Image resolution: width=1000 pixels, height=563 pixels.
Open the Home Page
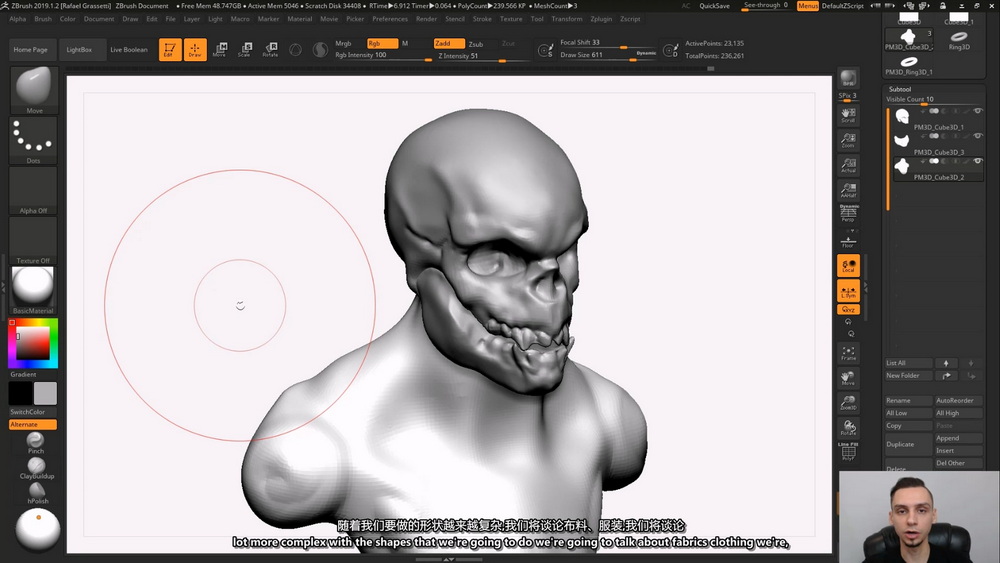(x=31, y=49)
